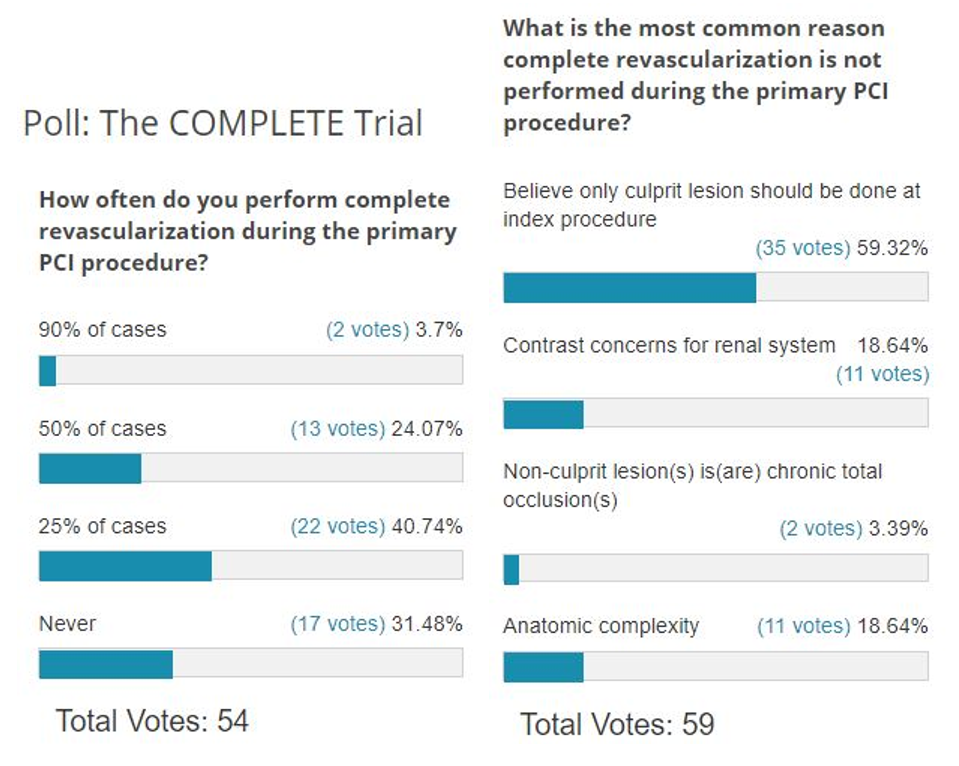Click the "Total Votes: 54" text
959x766 pixels.
(151, 720)
